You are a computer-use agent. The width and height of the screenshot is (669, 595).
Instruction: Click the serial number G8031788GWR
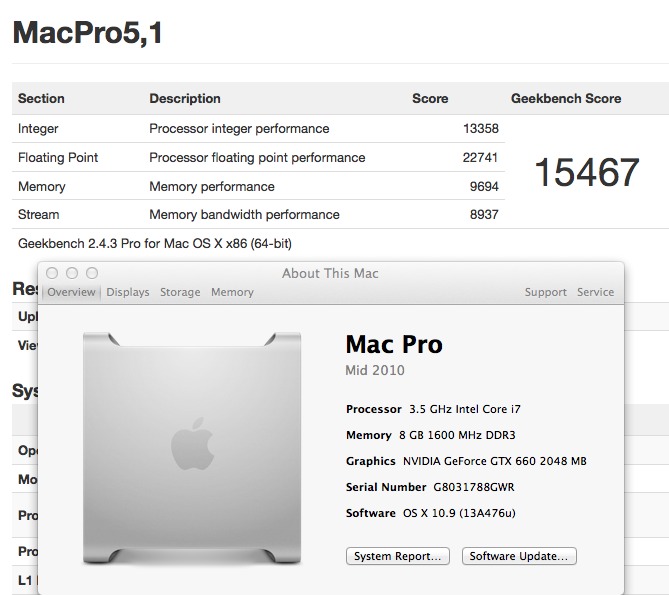click(474, 487)
